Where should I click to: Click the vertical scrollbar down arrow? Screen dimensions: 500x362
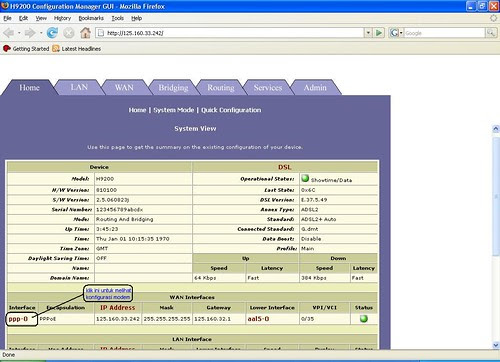click(x=496, y=345)
